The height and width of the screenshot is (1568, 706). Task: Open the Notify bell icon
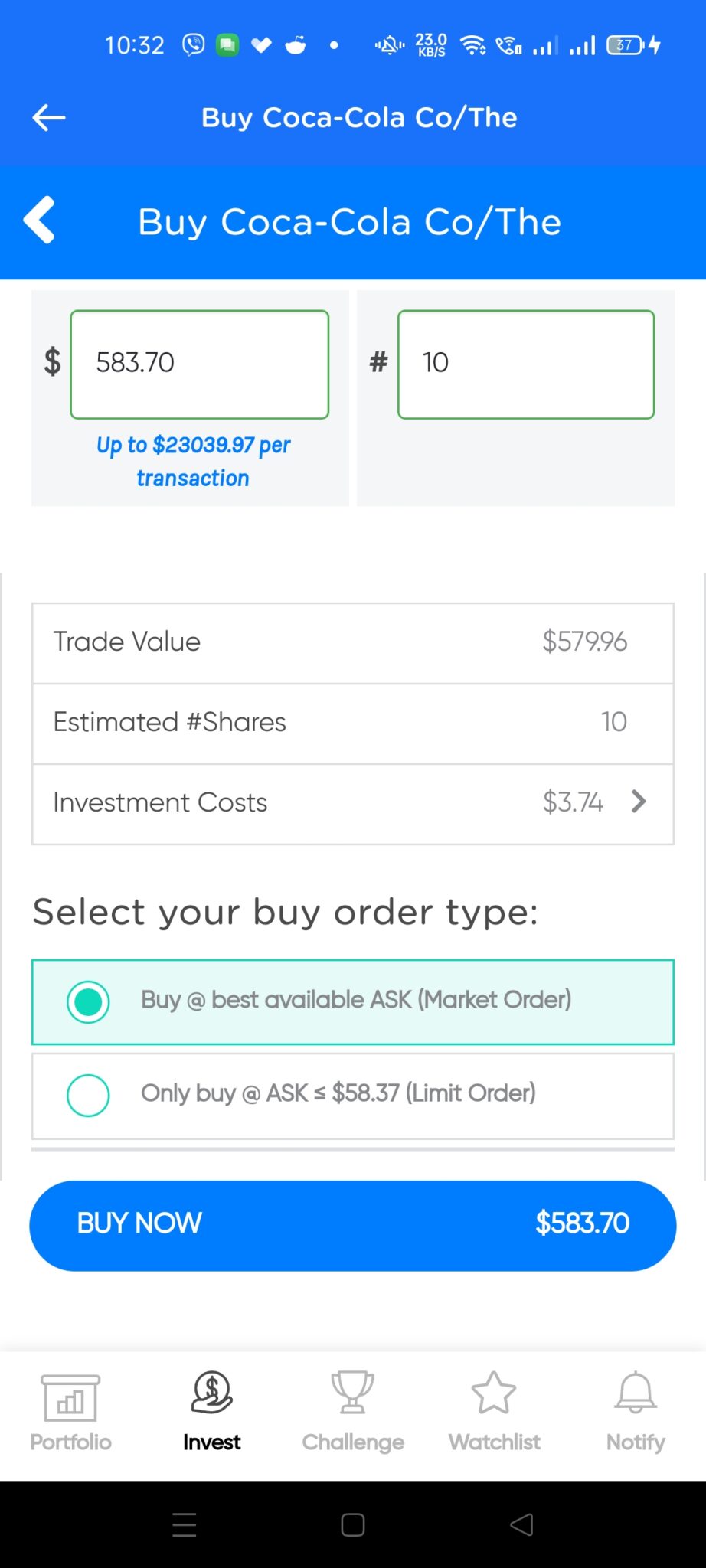(x=636, y=1393)
